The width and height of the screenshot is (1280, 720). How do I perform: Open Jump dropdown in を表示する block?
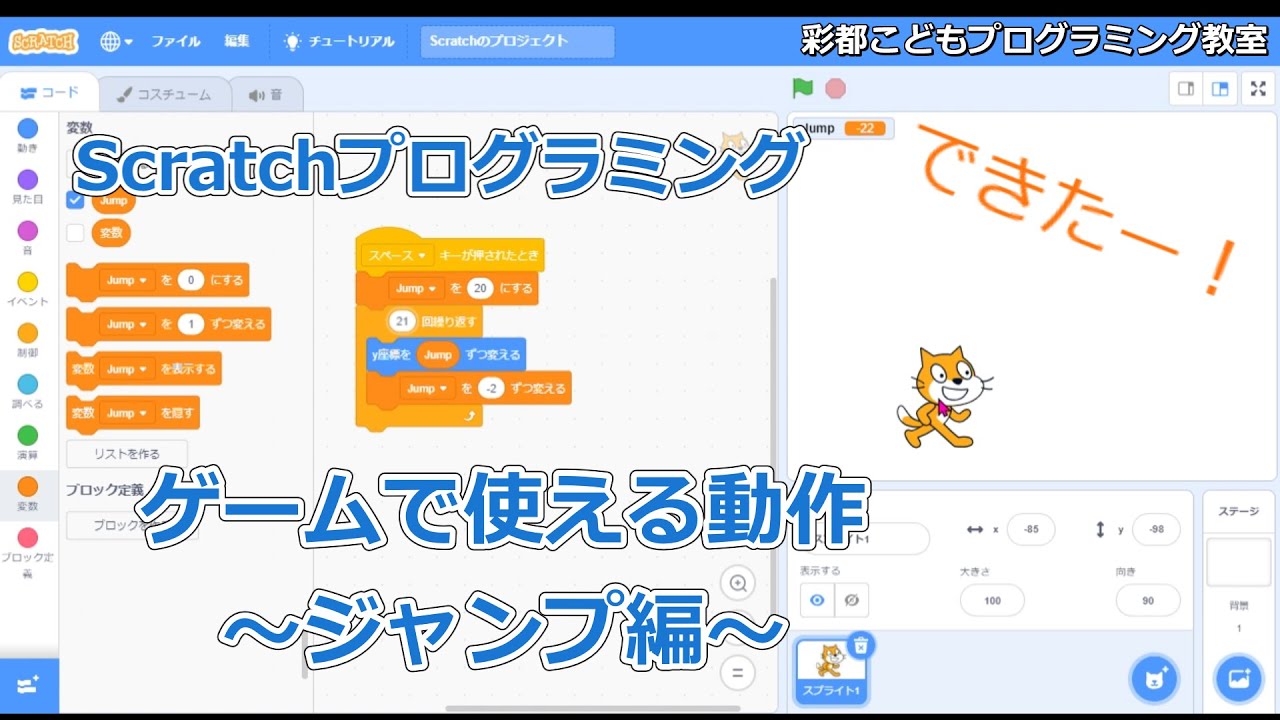127,369
